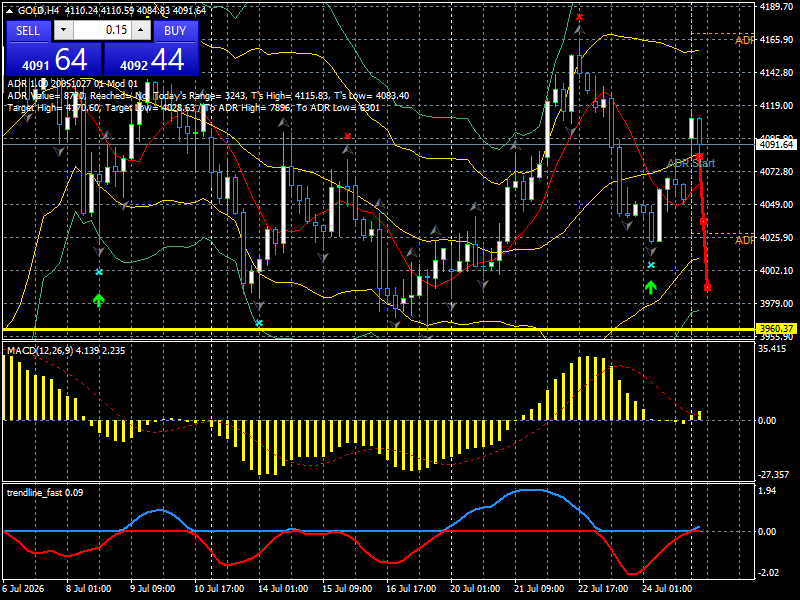
Task: Click the red X marker near 15 Jul high
Action: coord(347,136)
